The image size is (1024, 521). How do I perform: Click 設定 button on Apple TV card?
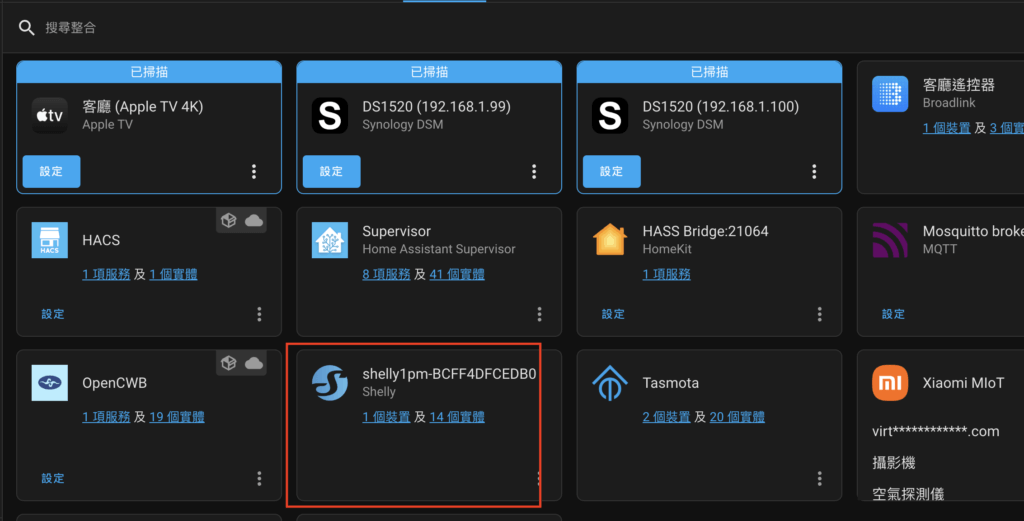[x=52, y=172]
